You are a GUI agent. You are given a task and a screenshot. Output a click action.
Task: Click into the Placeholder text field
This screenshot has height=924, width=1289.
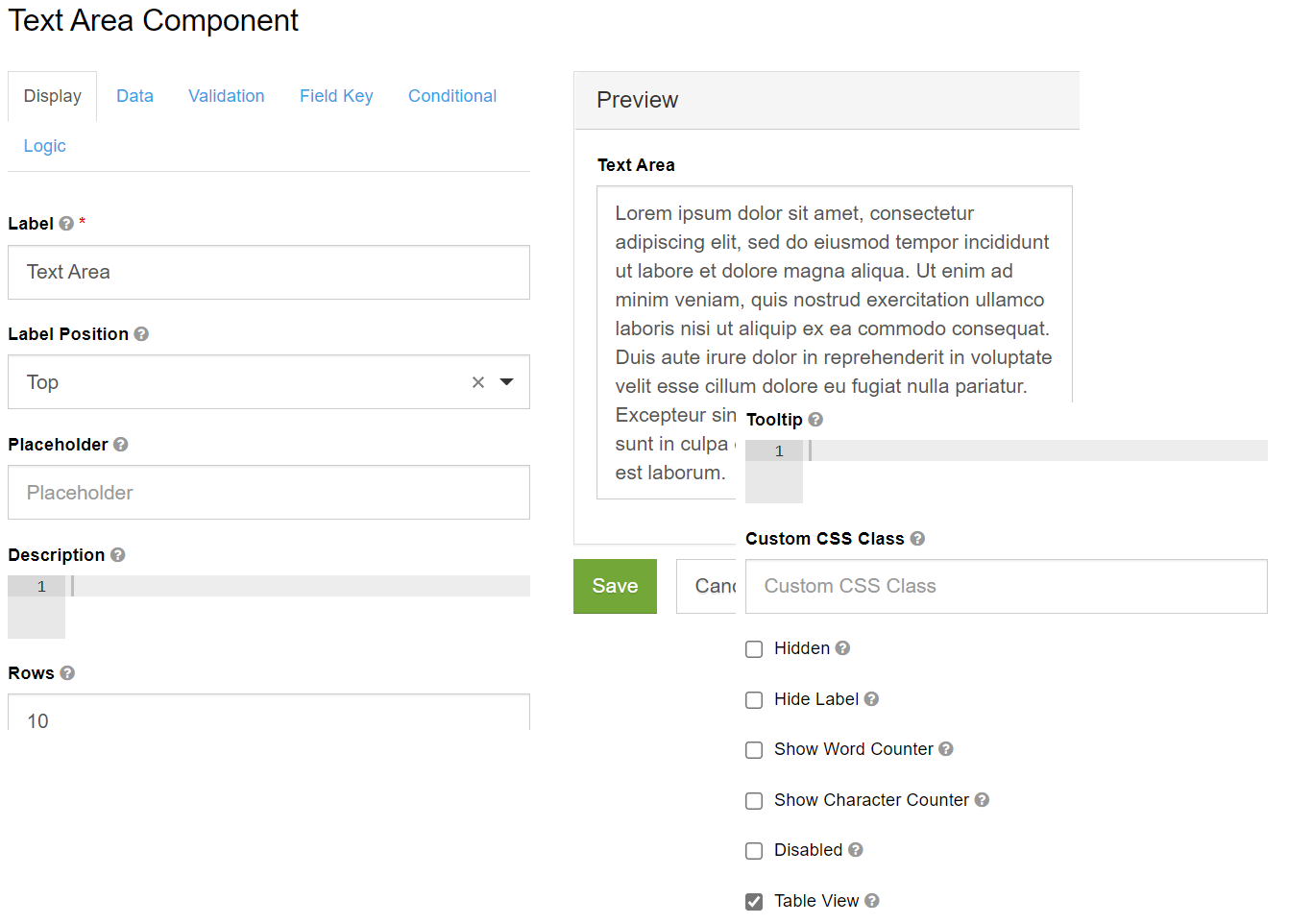(x=269, y=493)
